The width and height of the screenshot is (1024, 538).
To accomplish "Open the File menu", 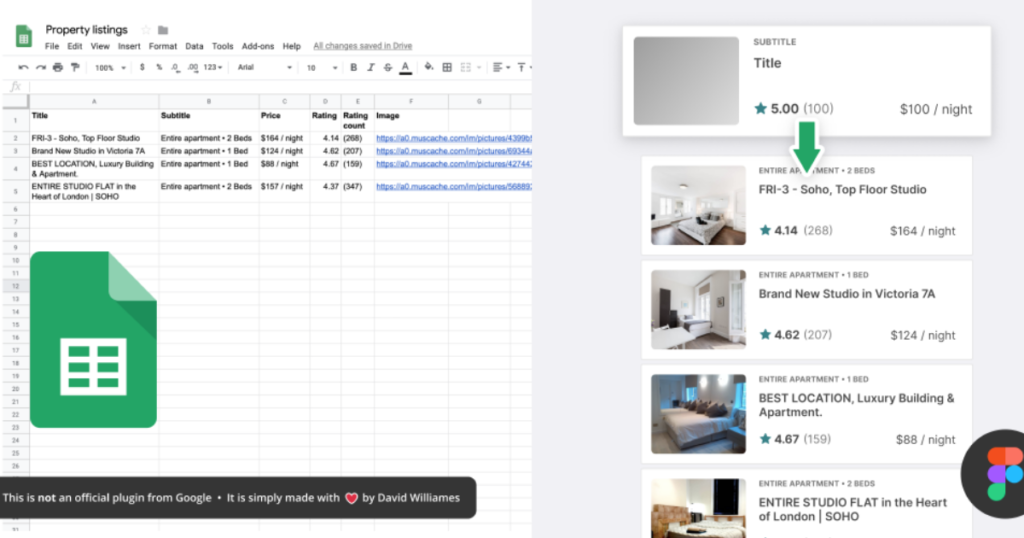I will pos(52,46).
